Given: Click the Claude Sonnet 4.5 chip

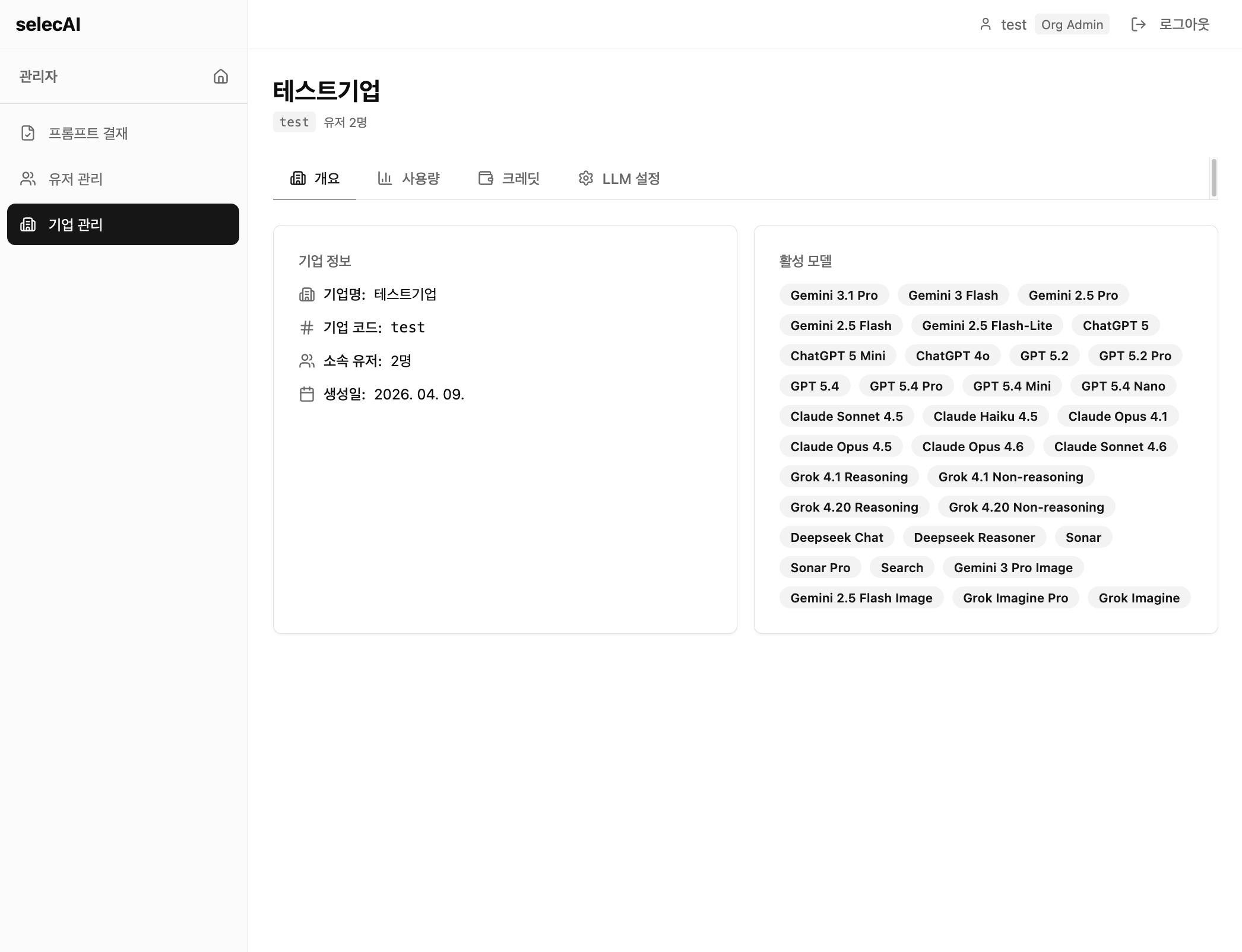Looking at the screenshot, I should coord(847,416).
